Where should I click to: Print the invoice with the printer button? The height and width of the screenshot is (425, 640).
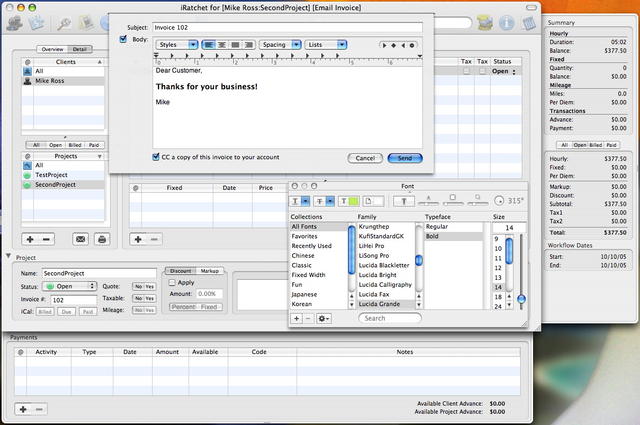(102, 239)
